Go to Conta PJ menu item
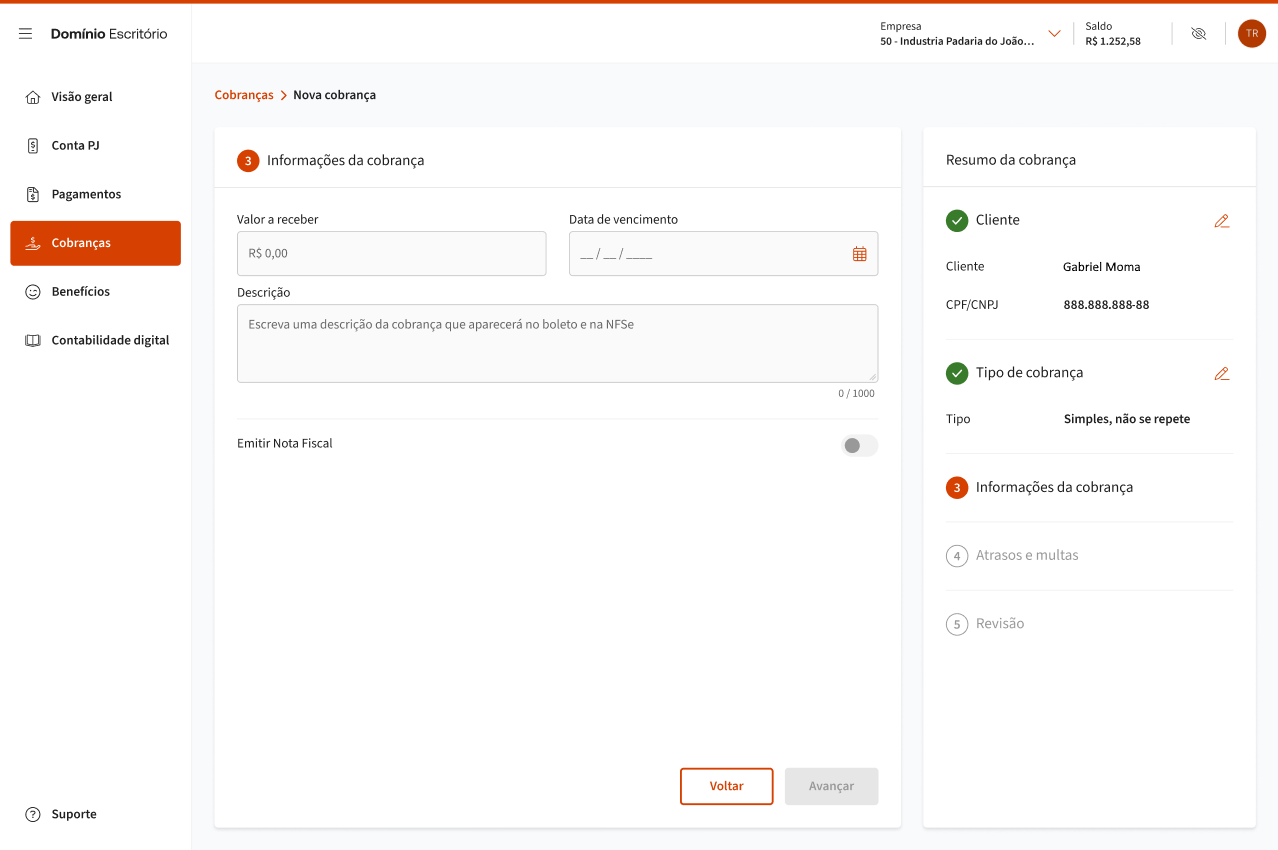This screenshot has height=850, width=1278. click(76, 146)
